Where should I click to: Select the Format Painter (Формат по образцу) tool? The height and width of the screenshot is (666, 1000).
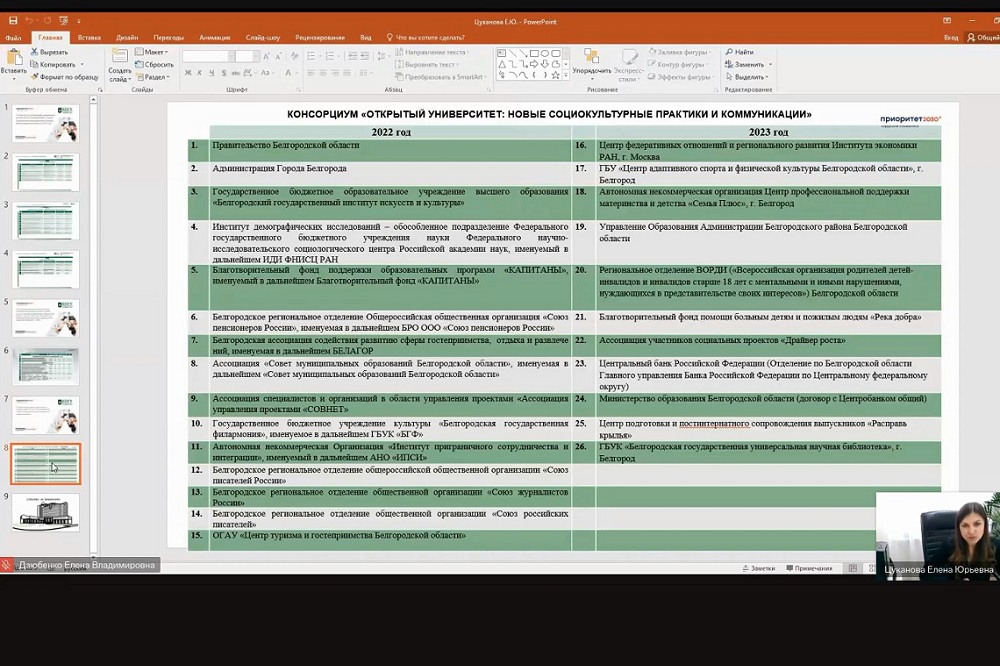coord(65,77)
